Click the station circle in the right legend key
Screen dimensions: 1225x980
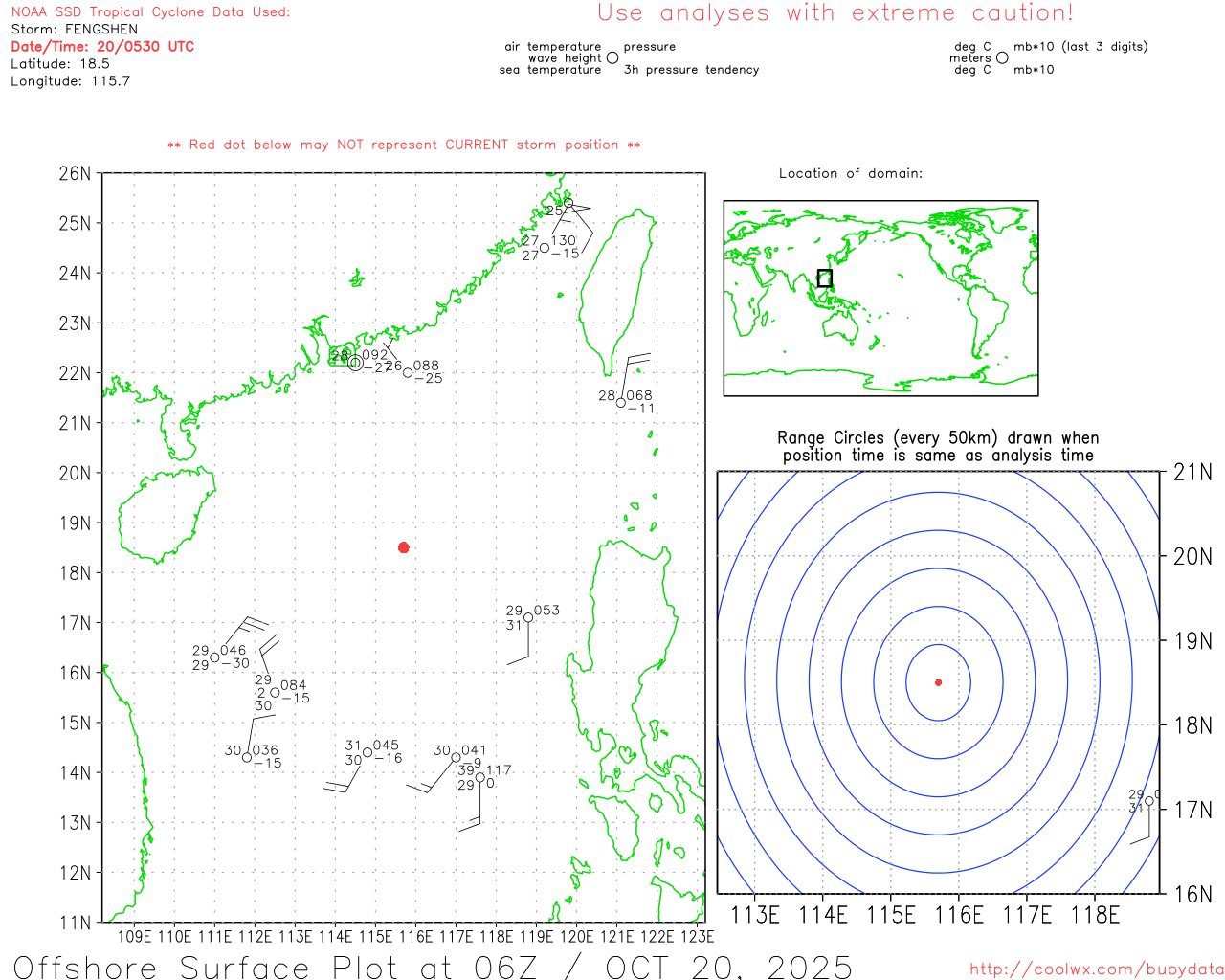tap(1002, 57)
